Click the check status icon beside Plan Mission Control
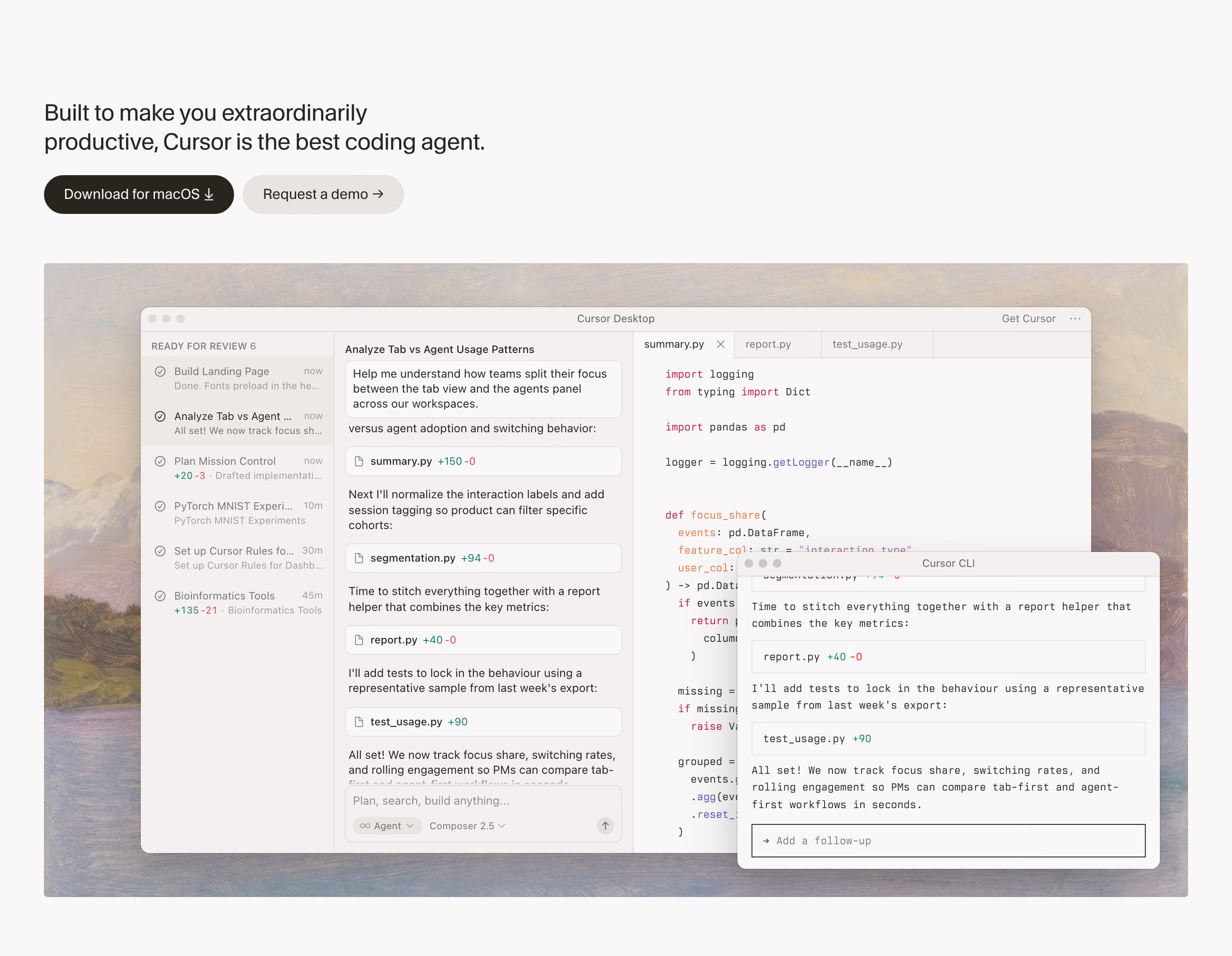 point(160,461)
